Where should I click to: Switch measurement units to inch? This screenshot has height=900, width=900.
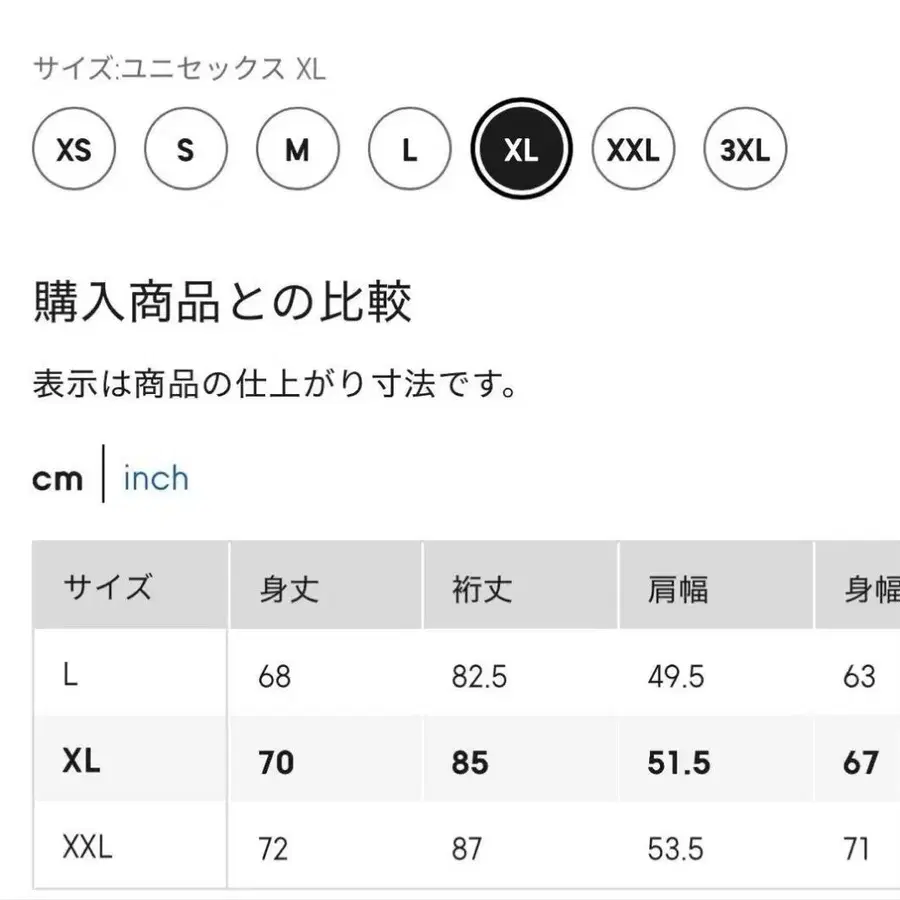[x=155, y=478]
